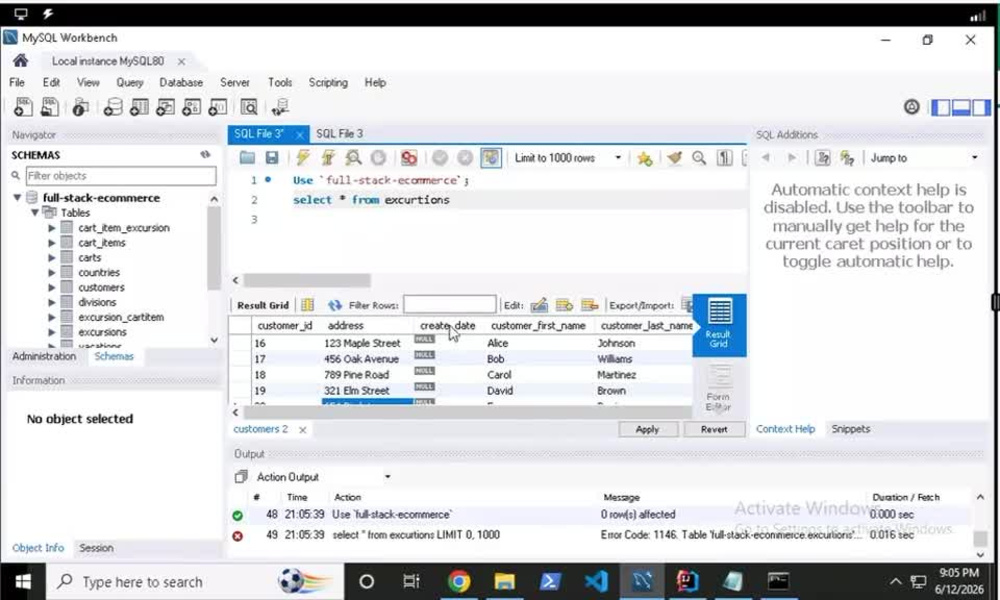Select Result Grid view button
1000x600 pixels.
(x=719, y=324)
